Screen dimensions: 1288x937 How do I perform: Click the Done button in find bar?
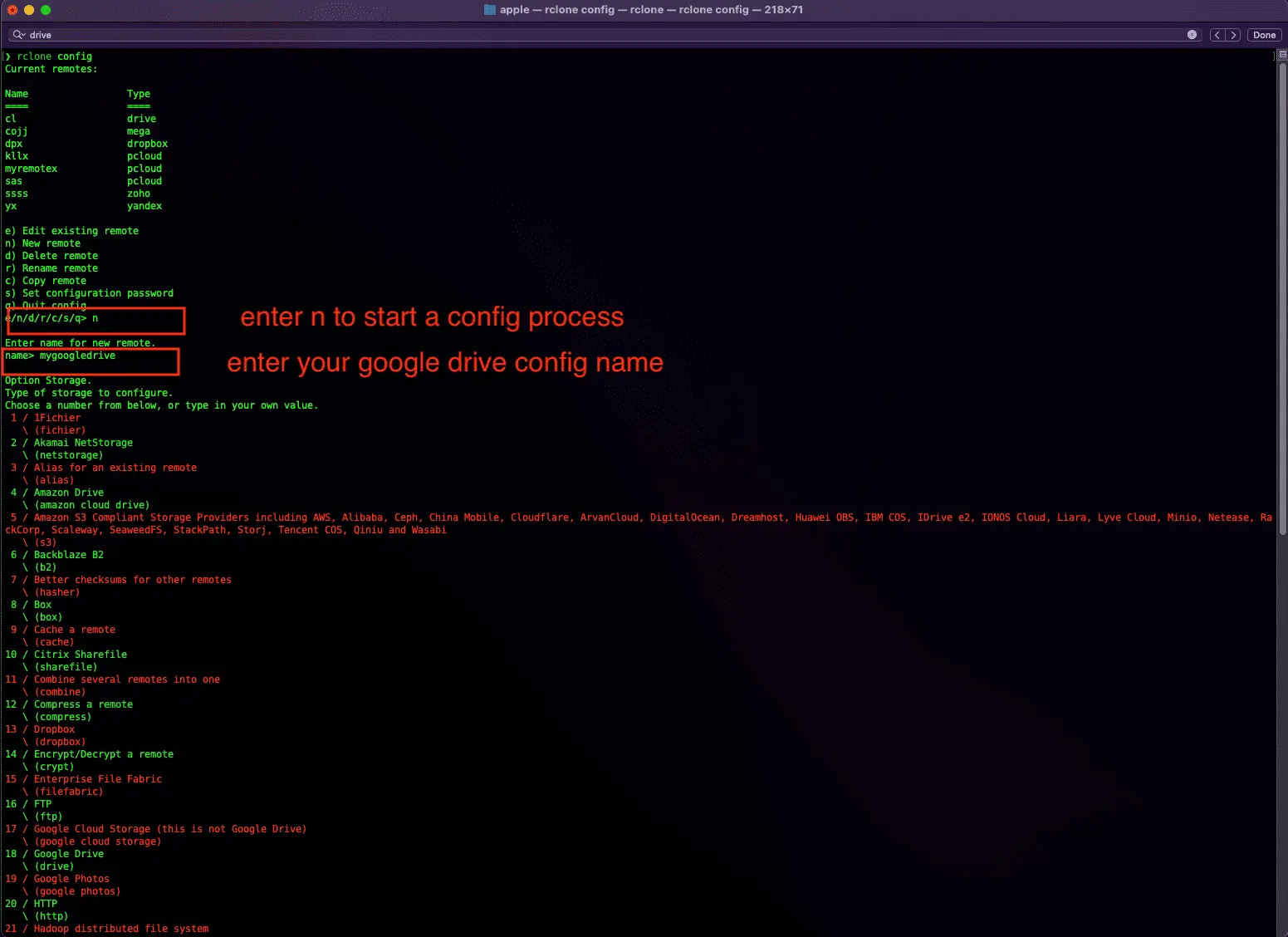(1264, 35)
